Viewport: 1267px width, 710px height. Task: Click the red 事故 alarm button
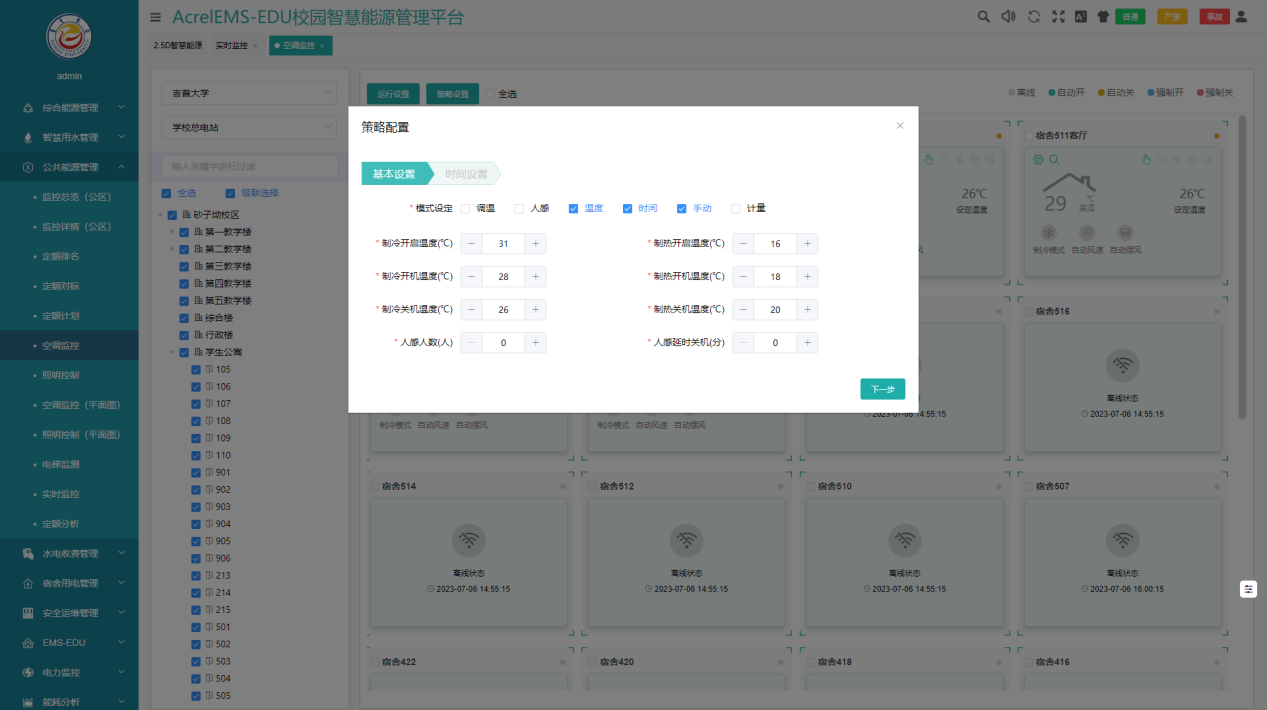click(1214, 16)
